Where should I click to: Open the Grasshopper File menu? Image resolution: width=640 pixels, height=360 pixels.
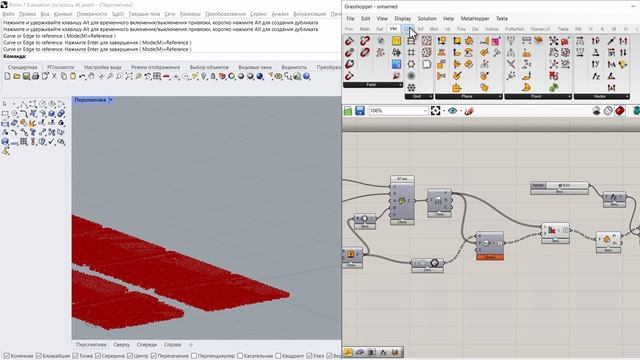350,18
